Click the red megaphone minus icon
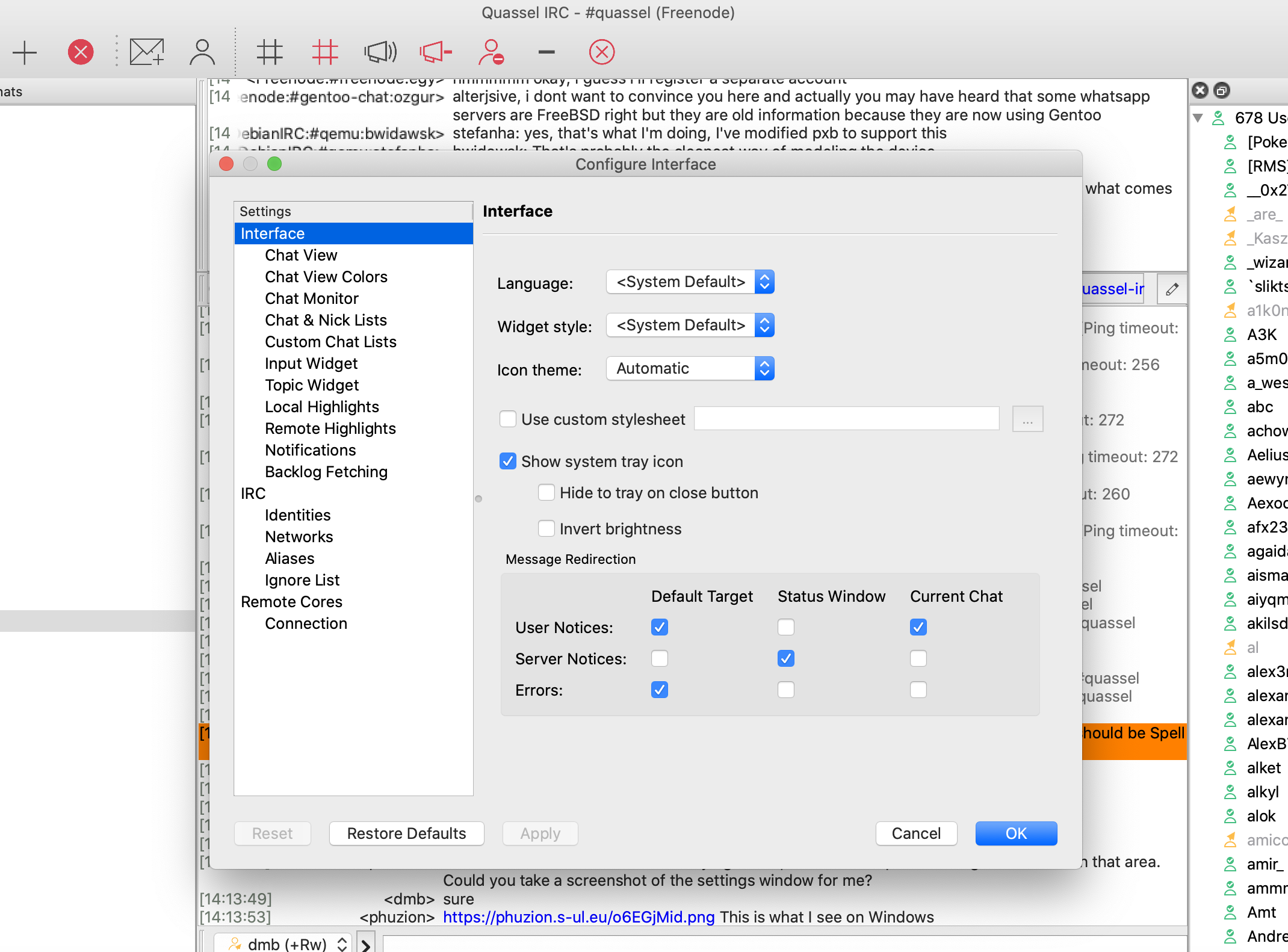The image size is (1288, 952). pos(436,52)
